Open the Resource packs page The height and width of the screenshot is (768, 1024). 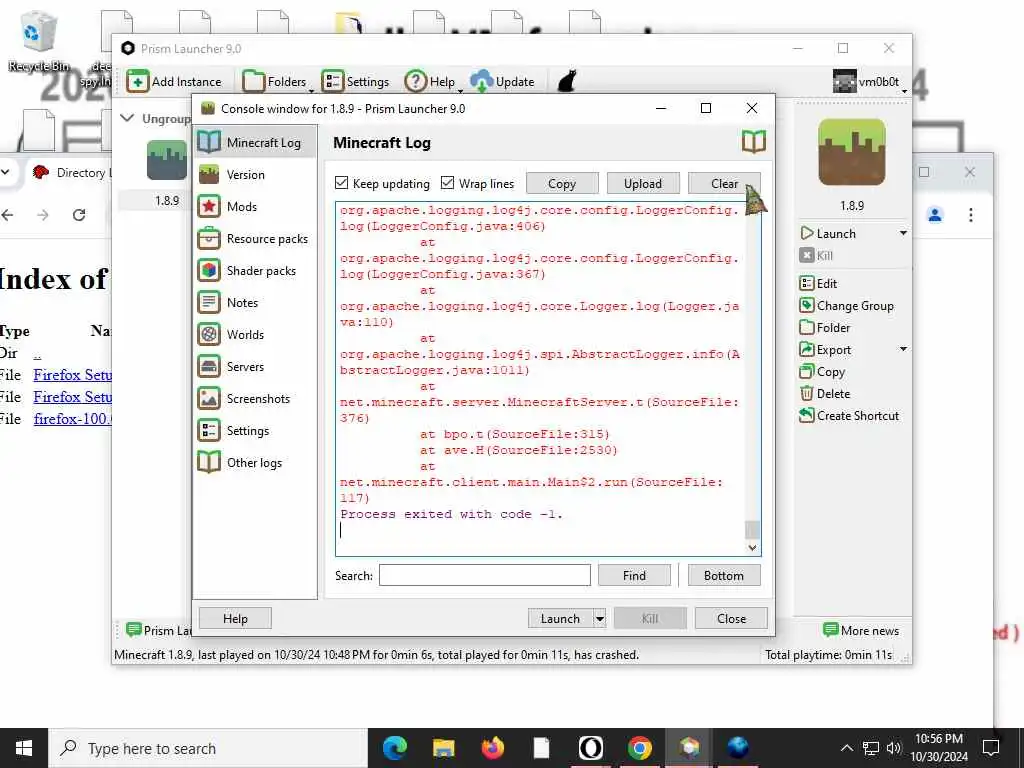click(255, 238)
